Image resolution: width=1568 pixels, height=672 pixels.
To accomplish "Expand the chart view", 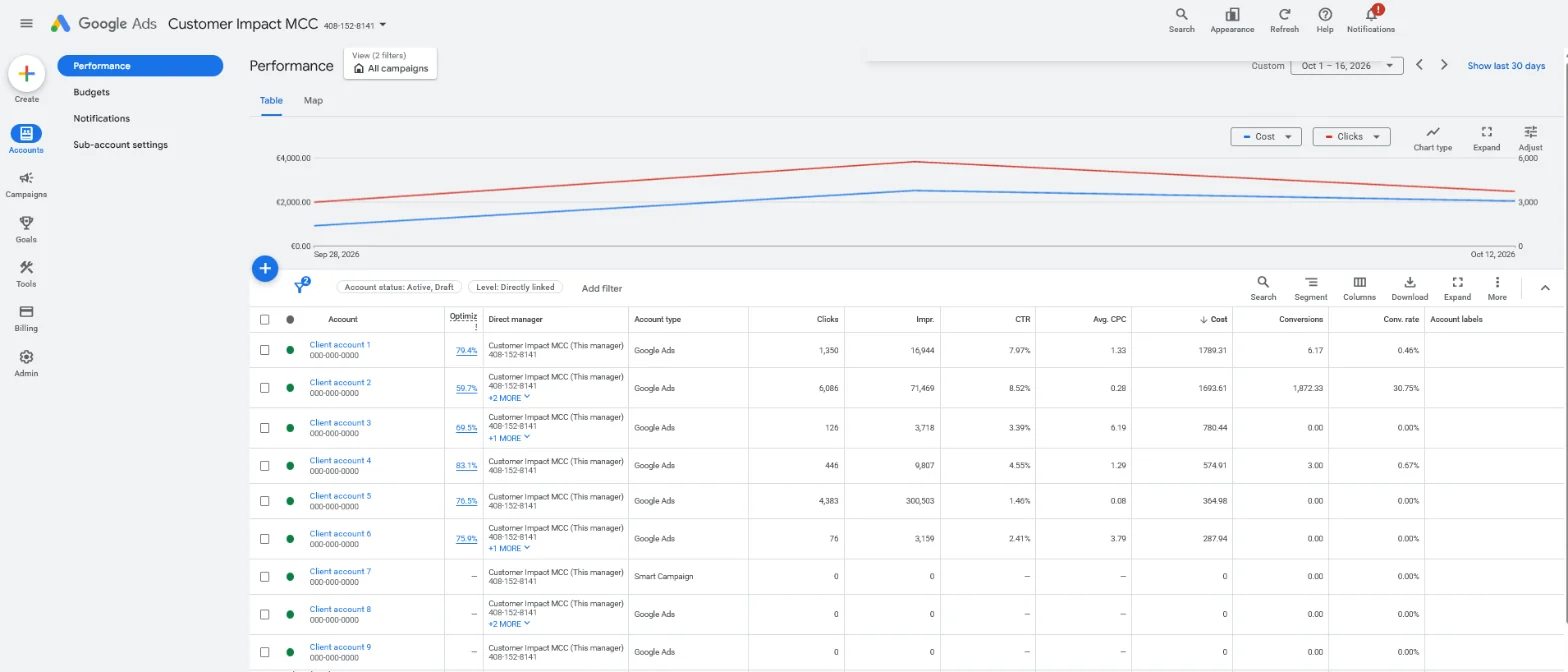I will point(1486,138).
